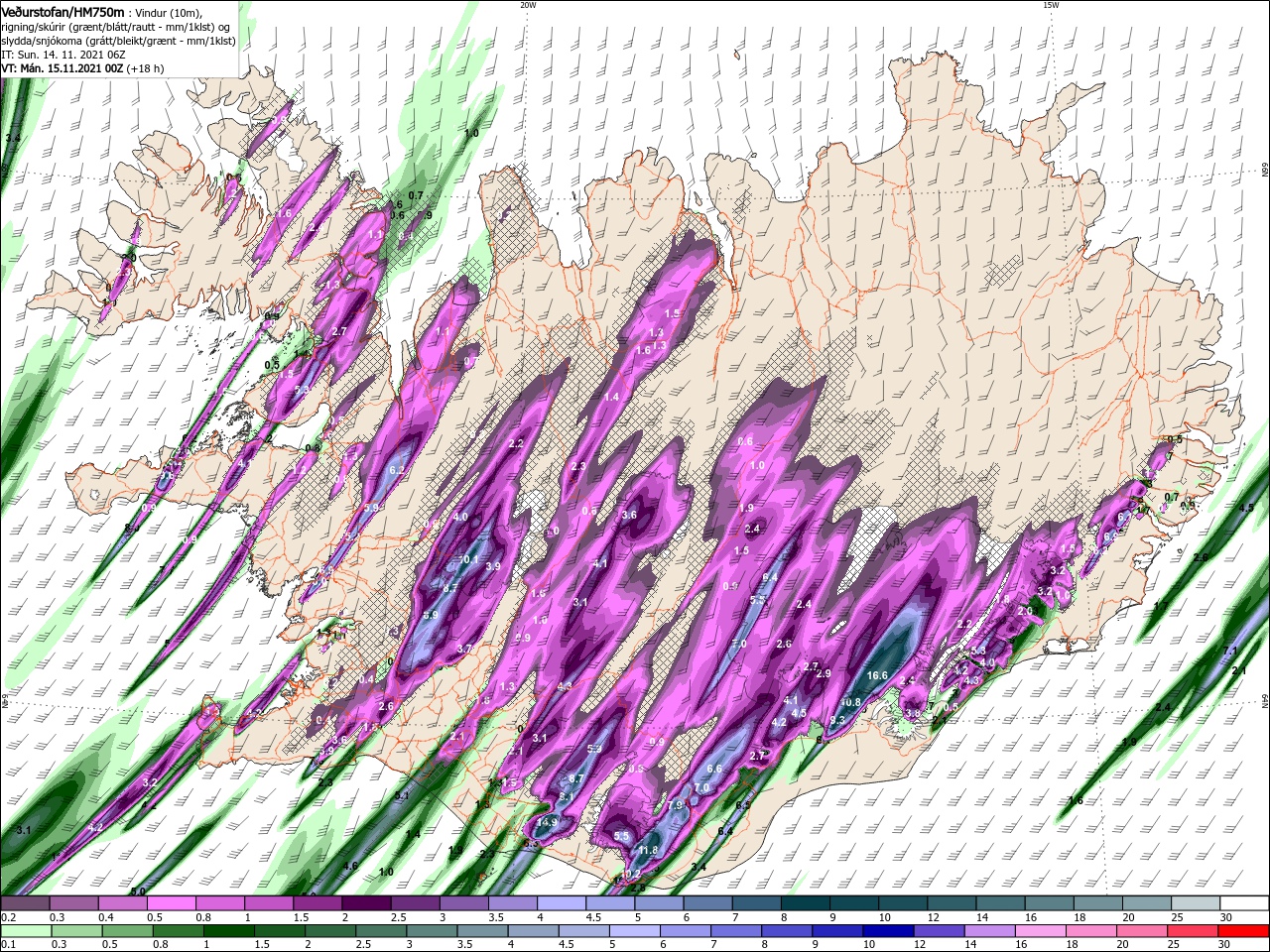The image size is (1270, 952).
Task: Click the 6.6 precipitation value on map
Action: (713, 770)
